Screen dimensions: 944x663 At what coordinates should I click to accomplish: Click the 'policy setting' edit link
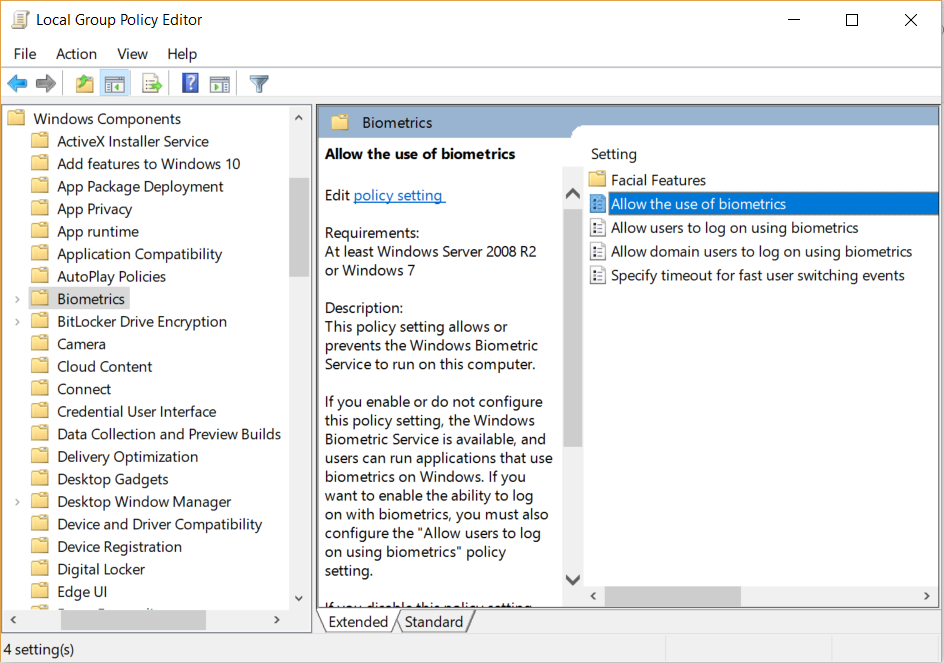coord(398,195)
